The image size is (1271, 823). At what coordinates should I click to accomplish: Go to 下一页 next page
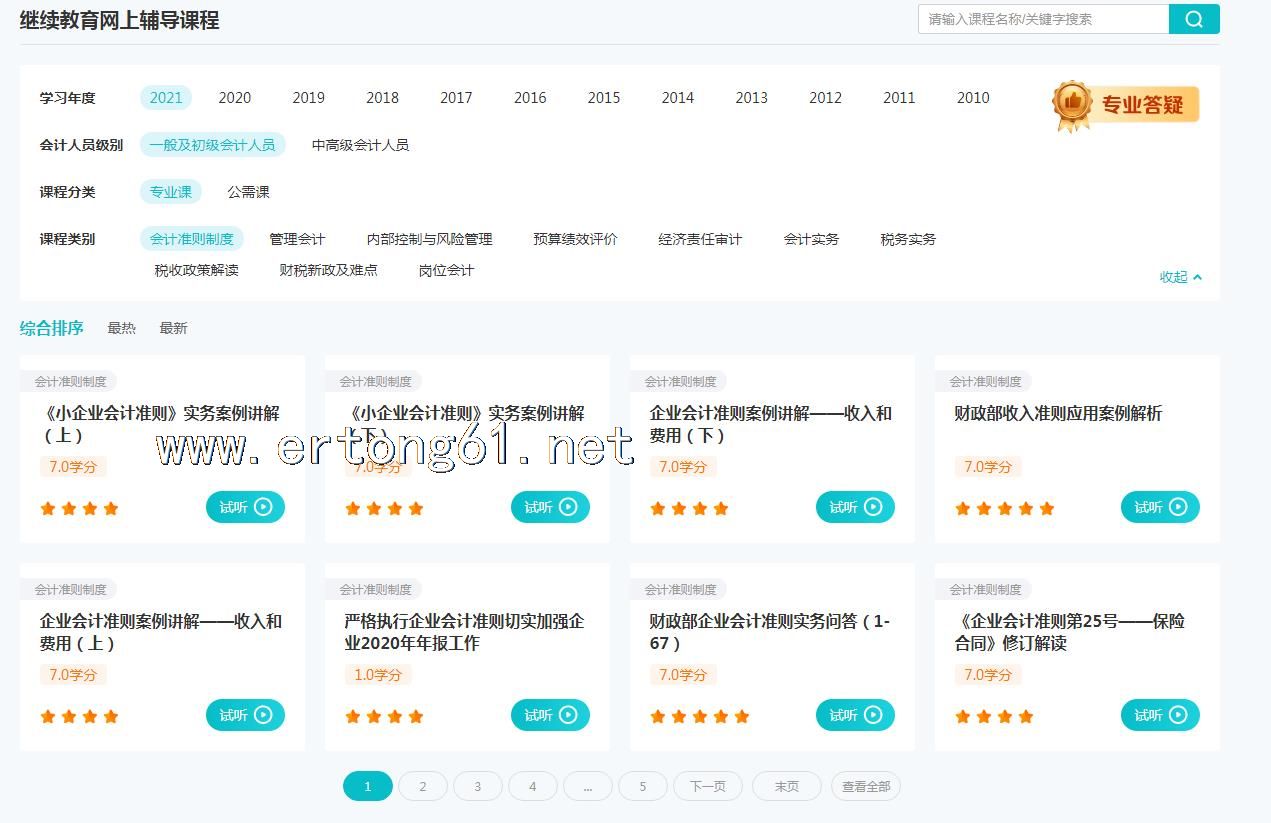(707, 787)
